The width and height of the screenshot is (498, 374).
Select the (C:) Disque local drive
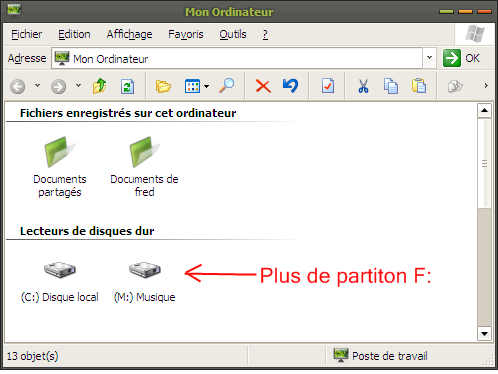(x=60, y=282)
